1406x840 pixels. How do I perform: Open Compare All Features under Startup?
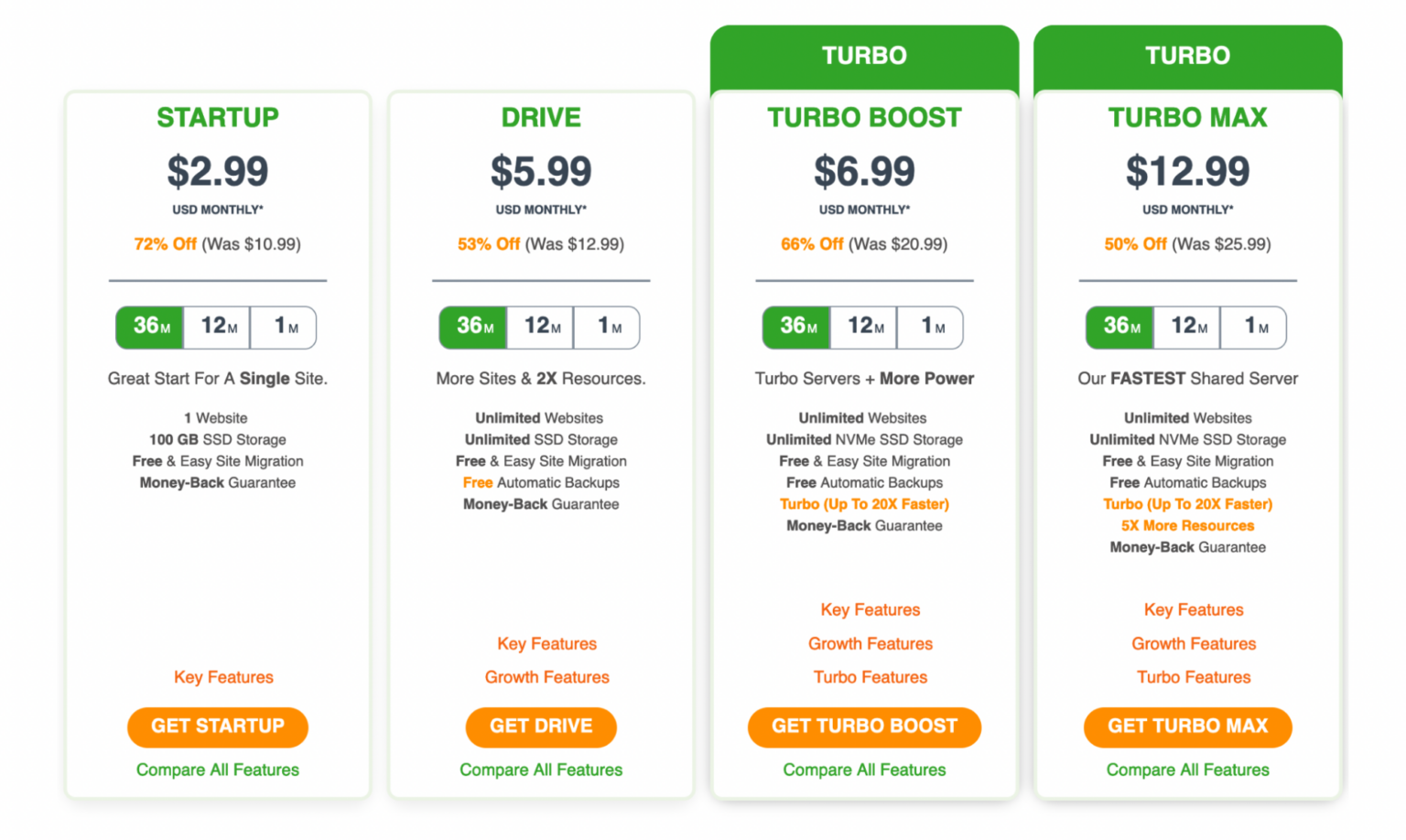coord(217,770)
